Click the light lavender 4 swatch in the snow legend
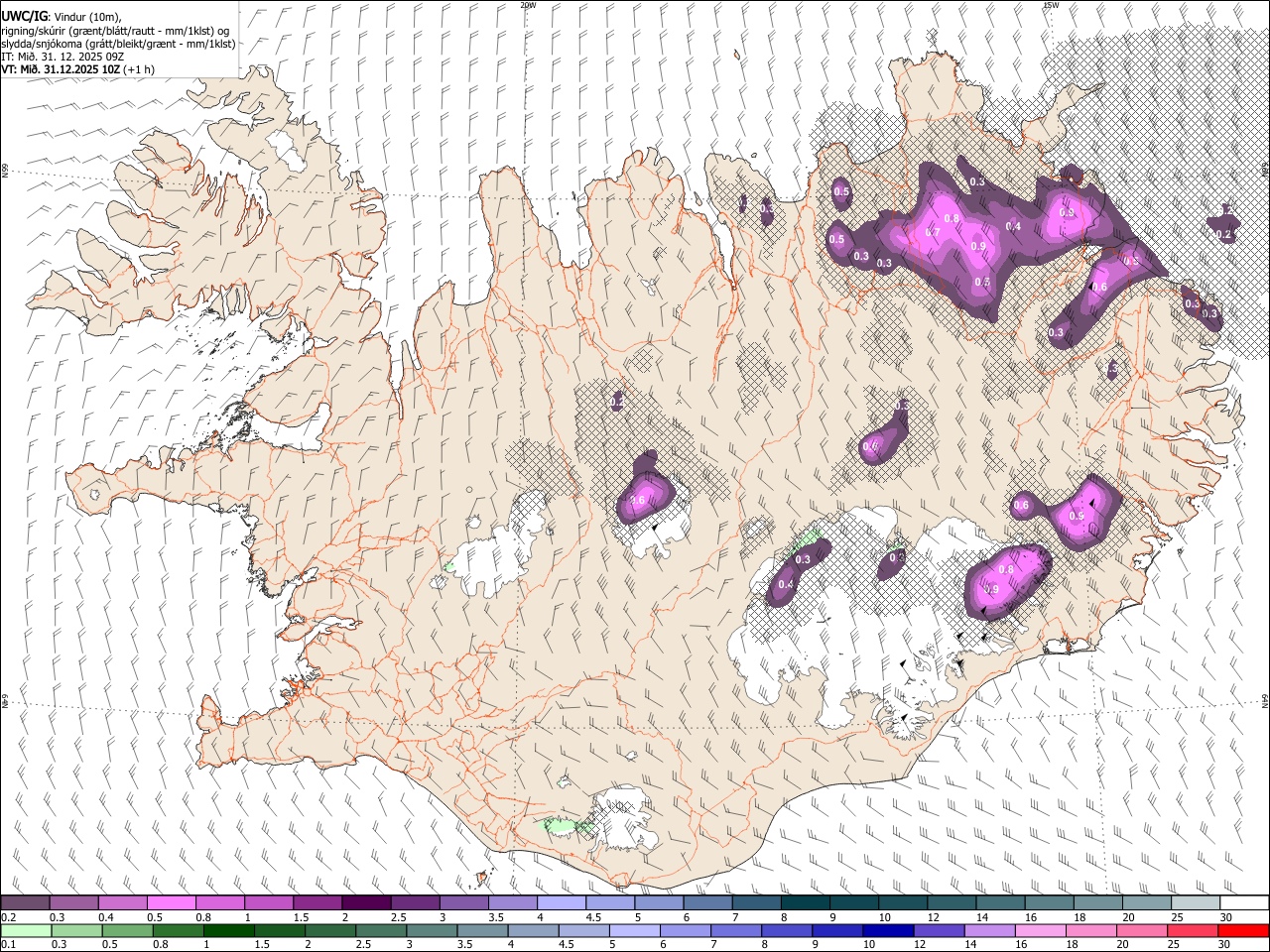 pyautogui.click(x=561, y=903)
